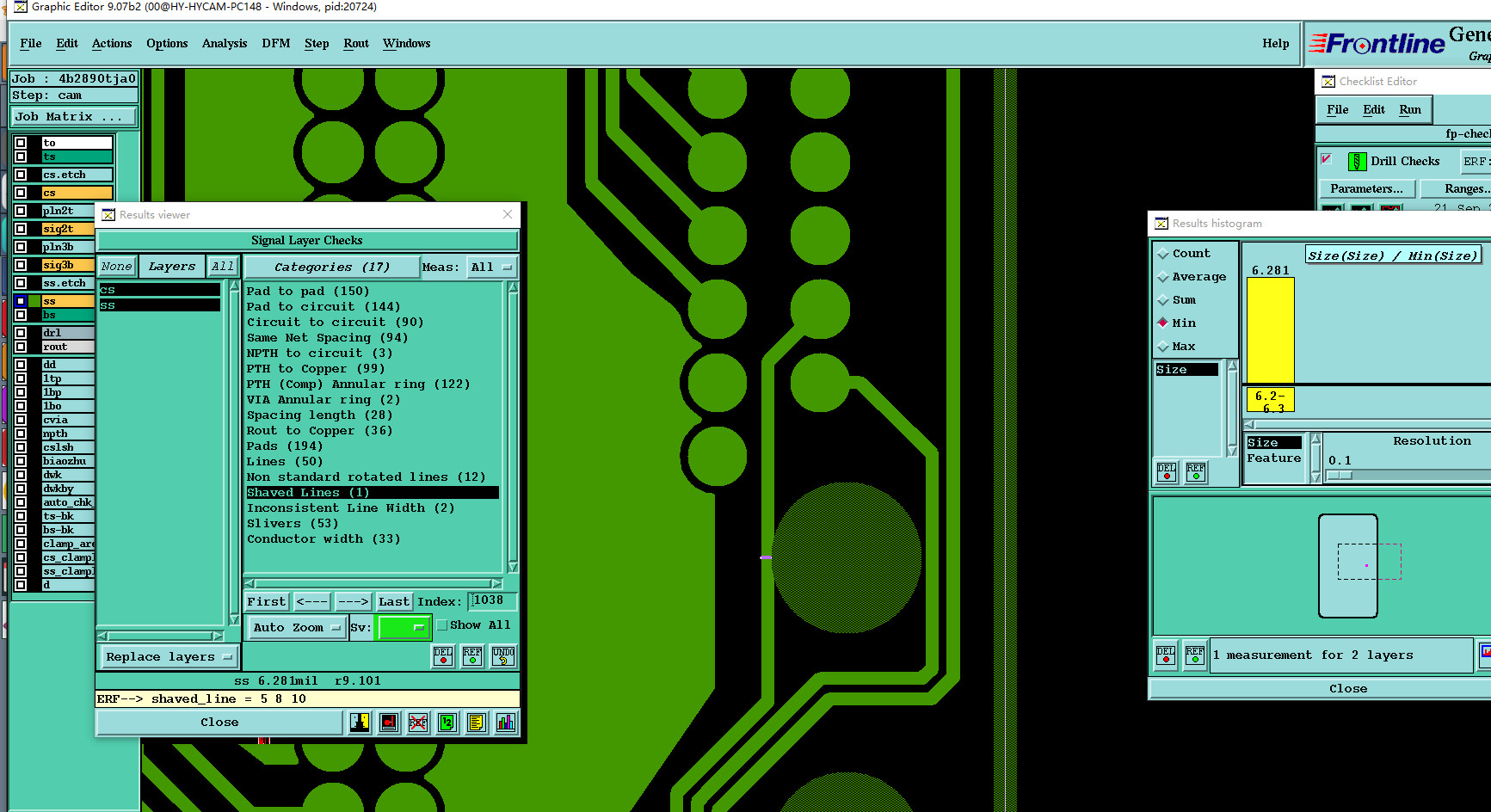The width and height of the screenshot is (1491, 812).
Task: Click REF icon beside measurement status in histogram
Action: [1195, 655]
